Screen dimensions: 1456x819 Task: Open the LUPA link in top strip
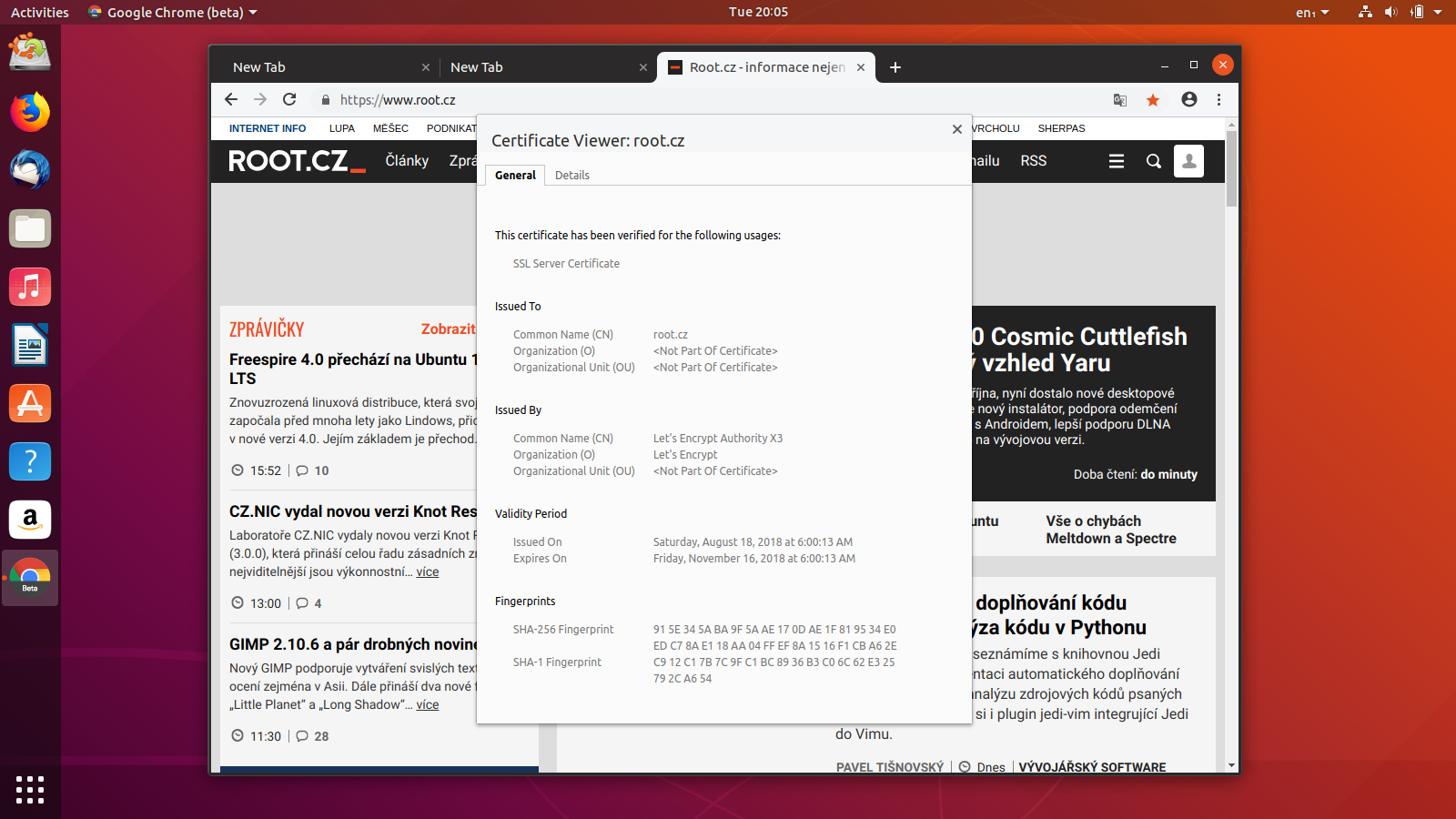point(342,129)
